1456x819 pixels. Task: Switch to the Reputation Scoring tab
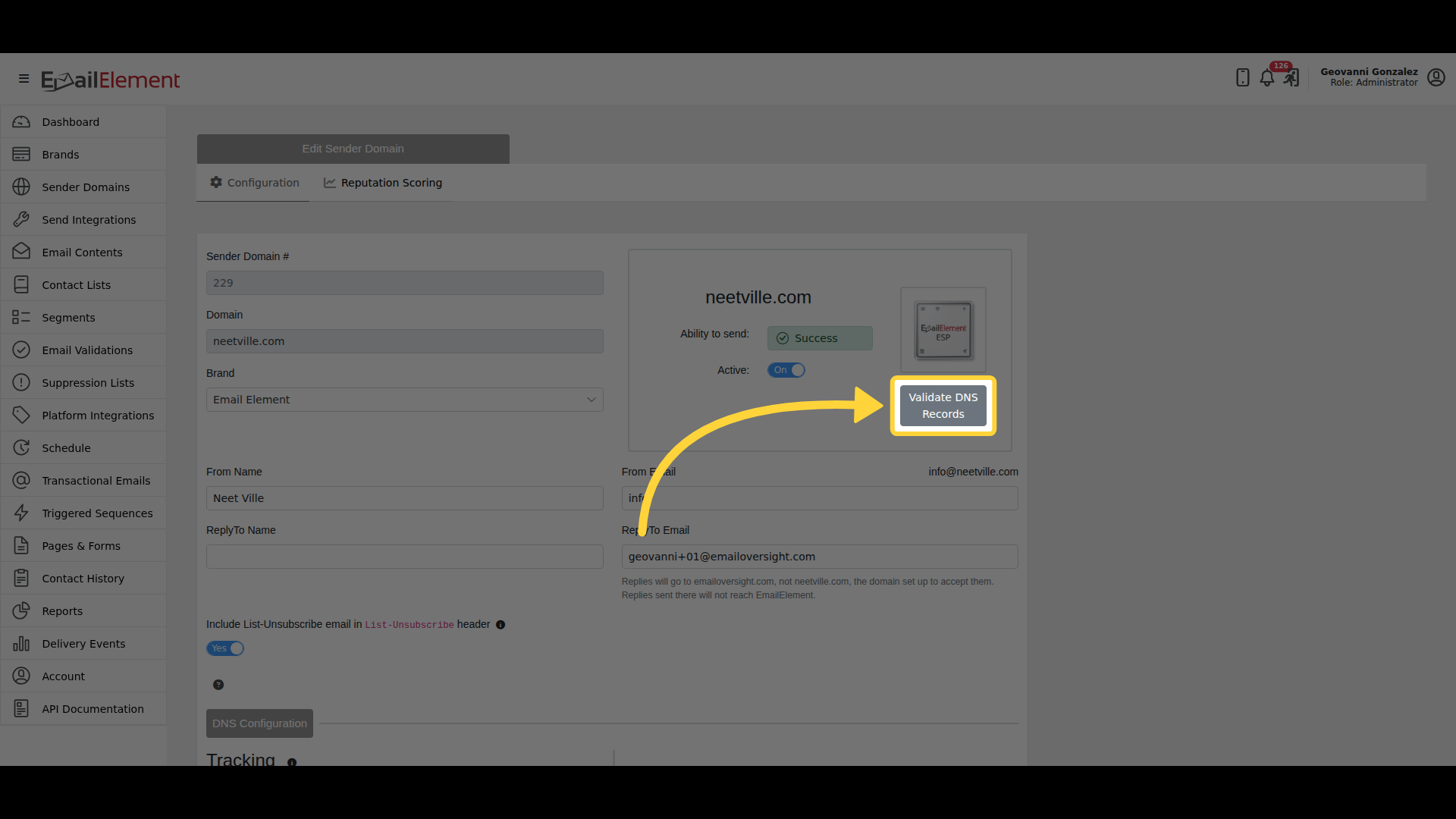(383, 183)
